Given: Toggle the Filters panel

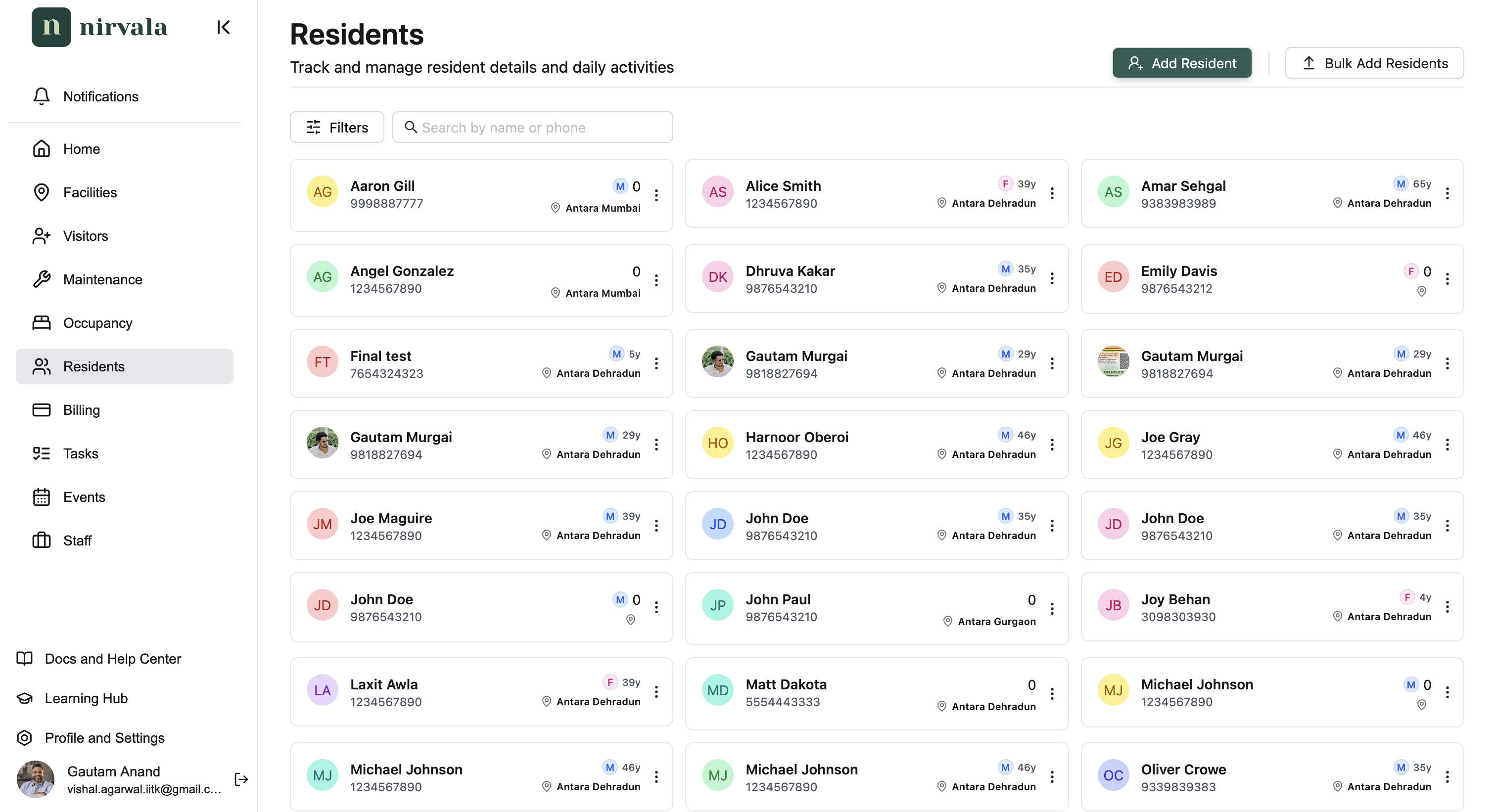Looking at the screenshot, I should click(337, 127).
